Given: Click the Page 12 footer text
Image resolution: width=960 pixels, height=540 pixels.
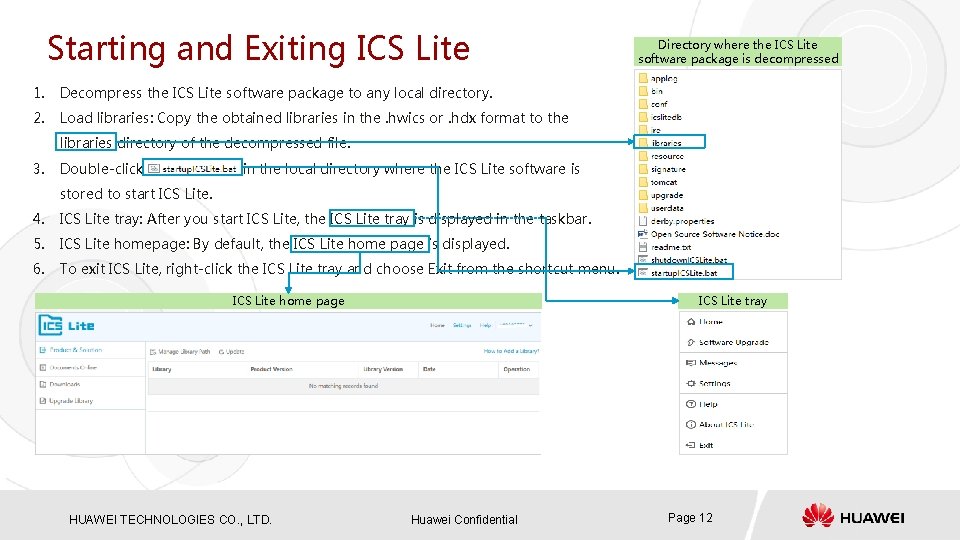Looking at the screenshot, I should pos(690,518).
